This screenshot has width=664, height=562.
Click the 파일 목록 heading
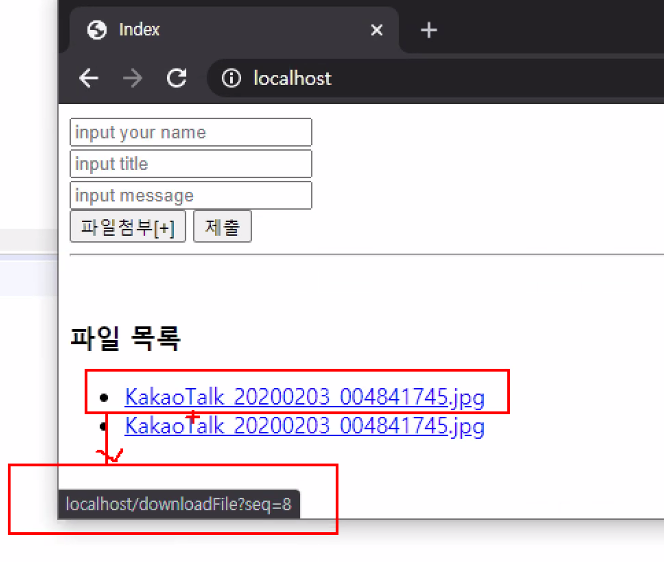pyautogui.click(x=126, y=339)
